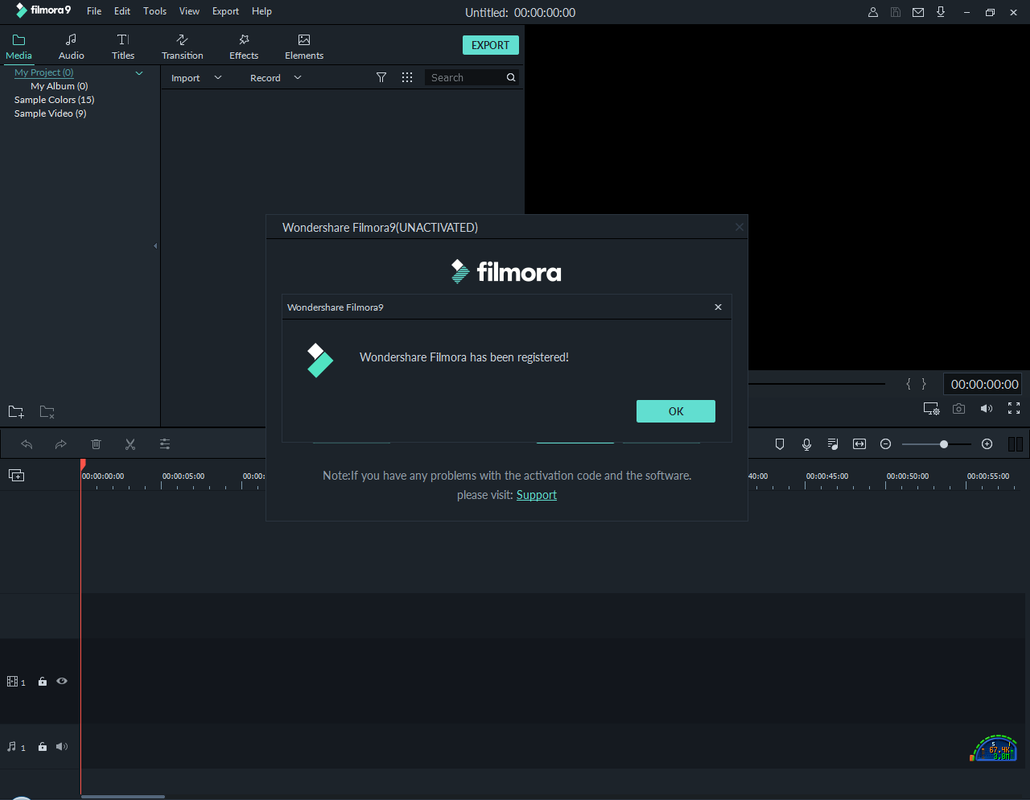Click the grid view icon
The width and height of the screenshot is (1030, 800).
407,78
